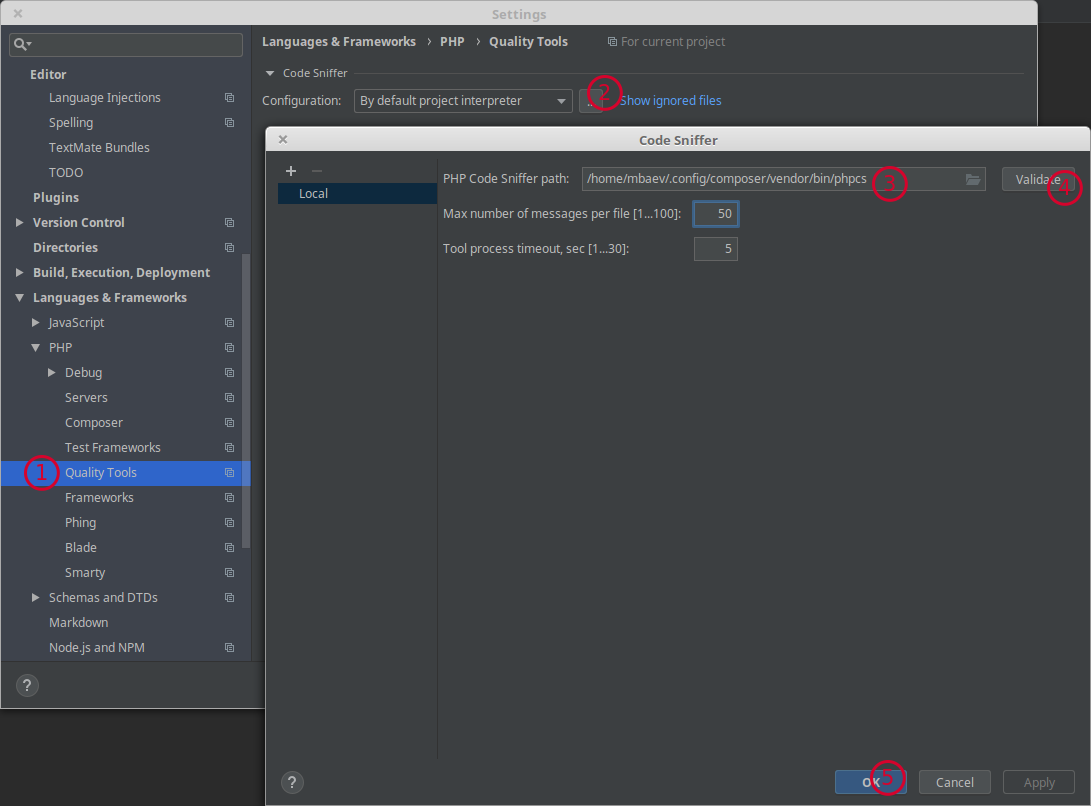Click project-level icon next to Language Injections
Viewport: 1091px width, 806px height.
tap(229, 98)
